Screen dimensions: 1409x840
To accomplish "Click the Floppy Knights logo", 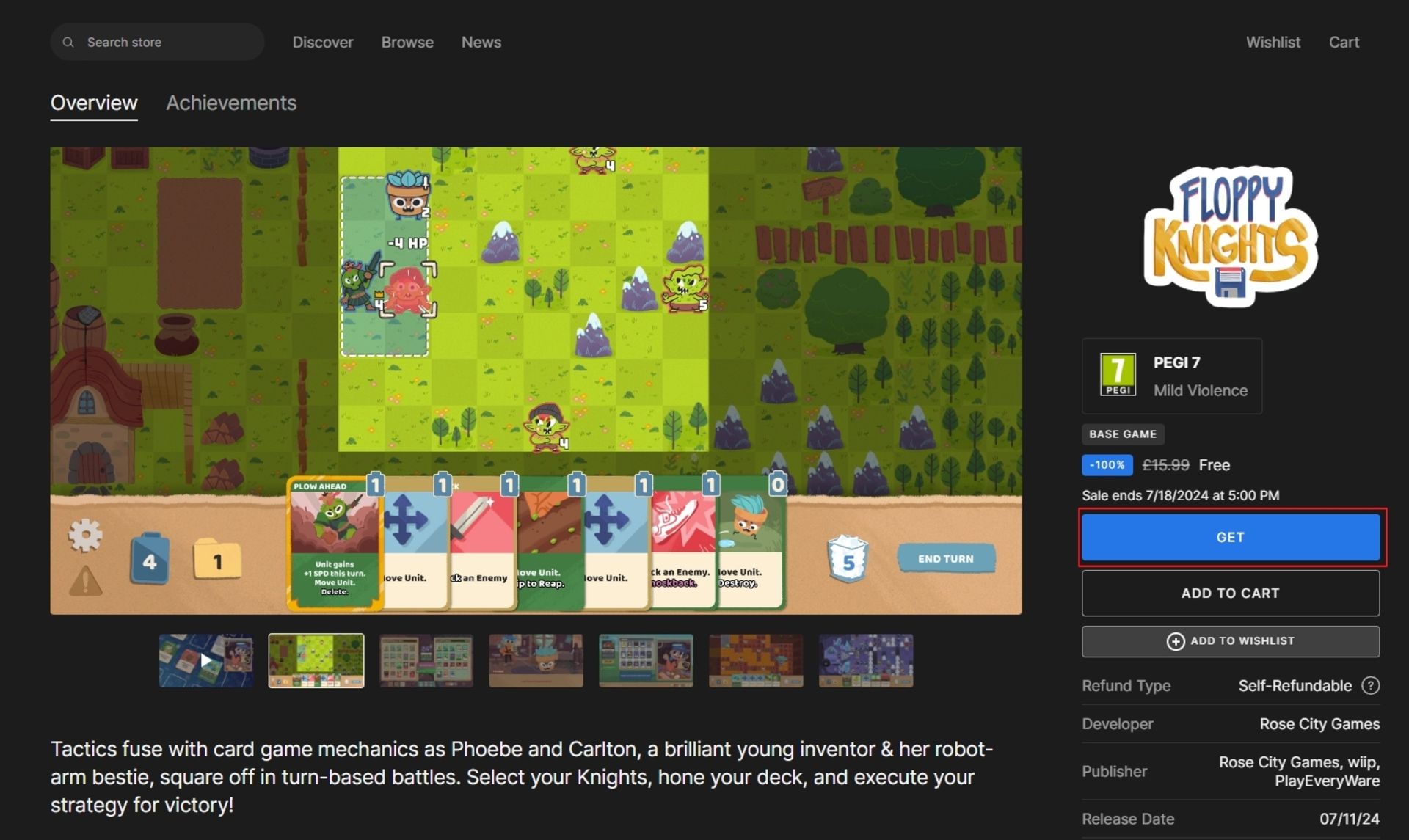I will pos(1231,235).
